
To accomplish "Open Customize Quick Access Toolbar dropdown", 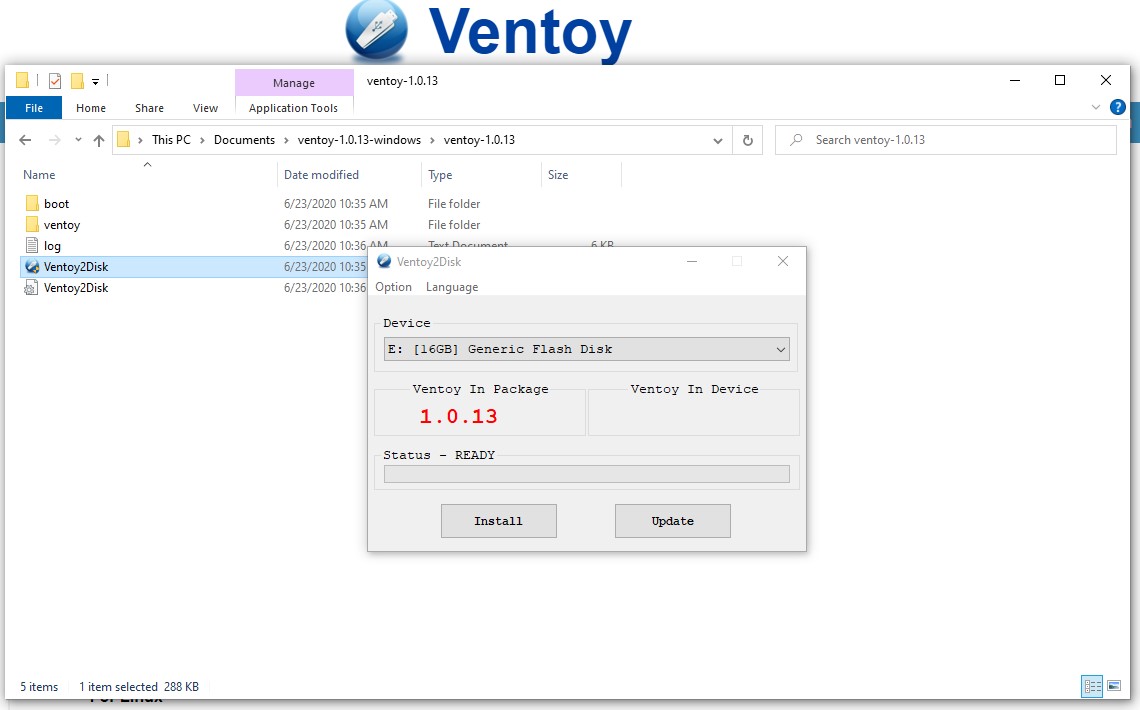I will click(x=95, y=82).
